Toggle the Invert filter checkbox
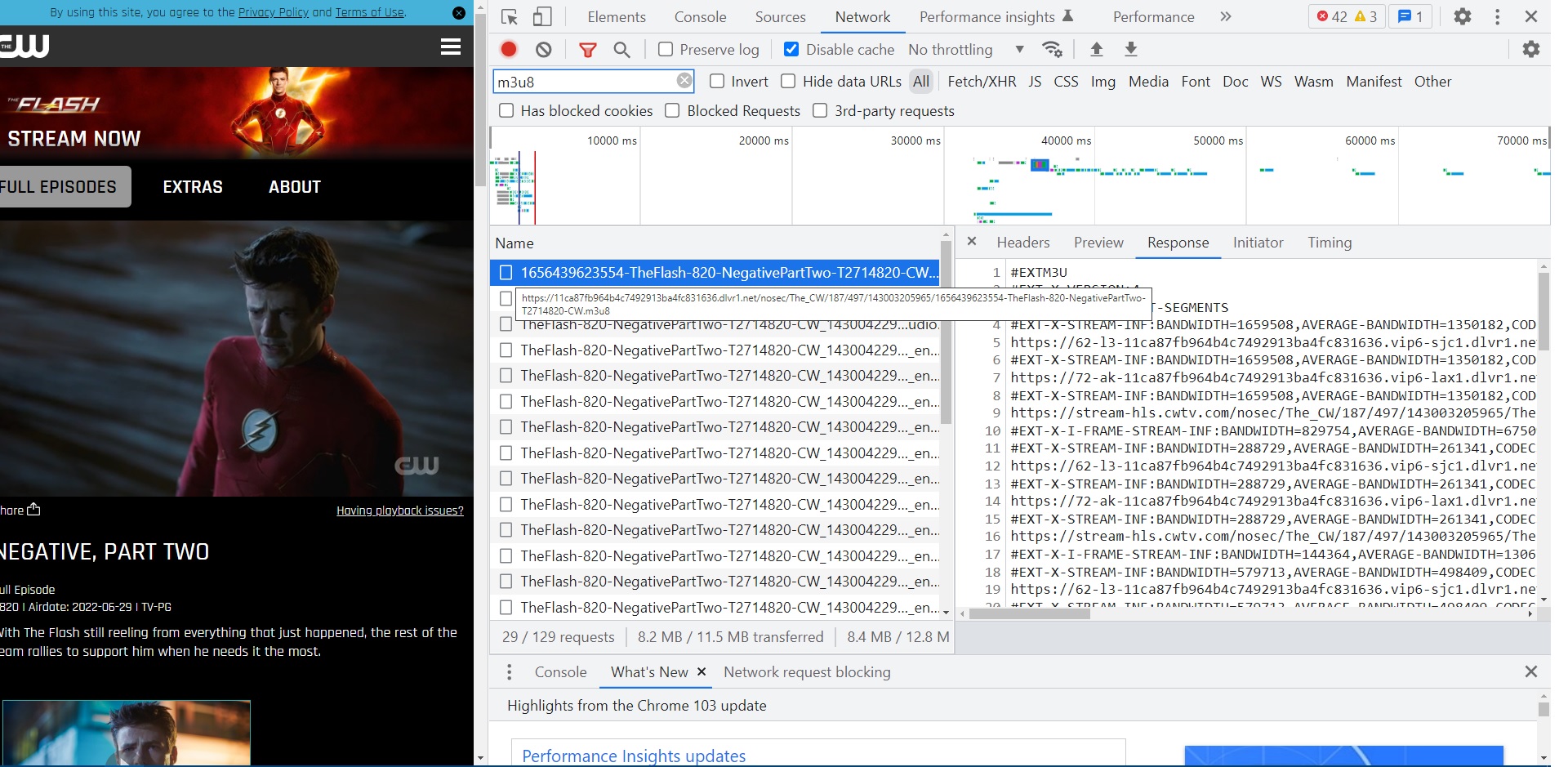Image resolution: width=1568 pixels, height=767 pixels. point(717,81)
